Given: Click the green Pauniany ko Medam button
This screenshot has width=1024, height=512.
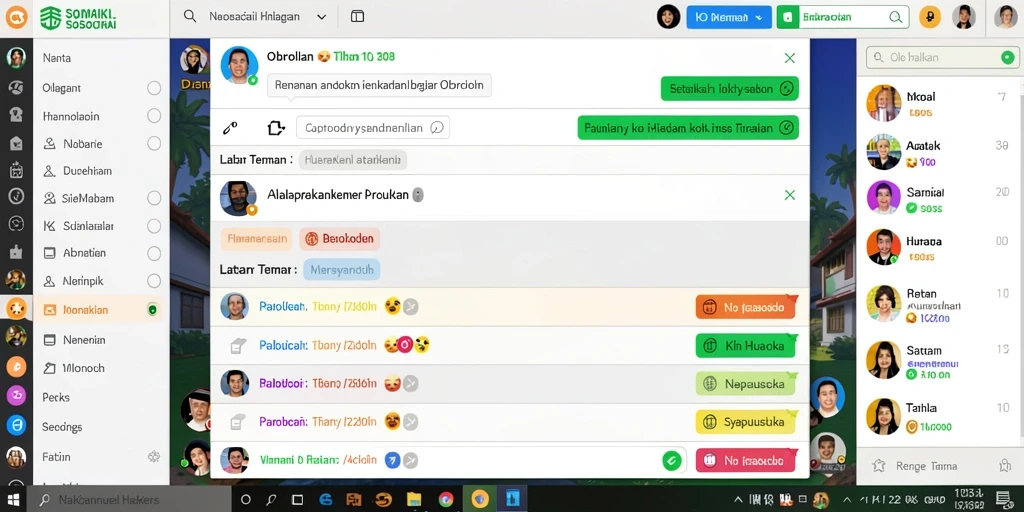Looking at the screenshot, I should click(688, 128).
